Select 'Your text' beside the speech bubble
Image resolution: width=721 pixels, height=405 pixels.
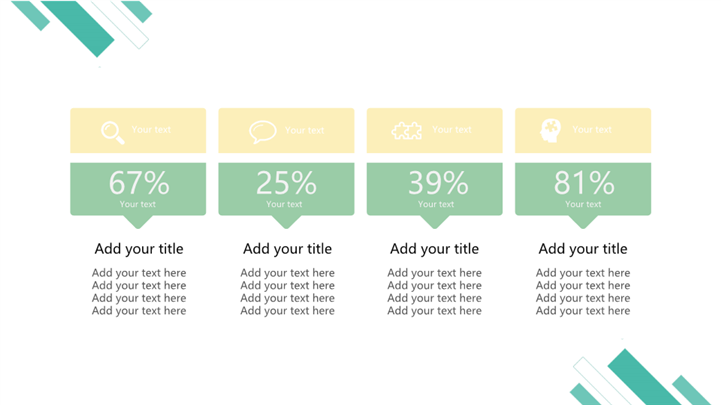tap(304, 130)
